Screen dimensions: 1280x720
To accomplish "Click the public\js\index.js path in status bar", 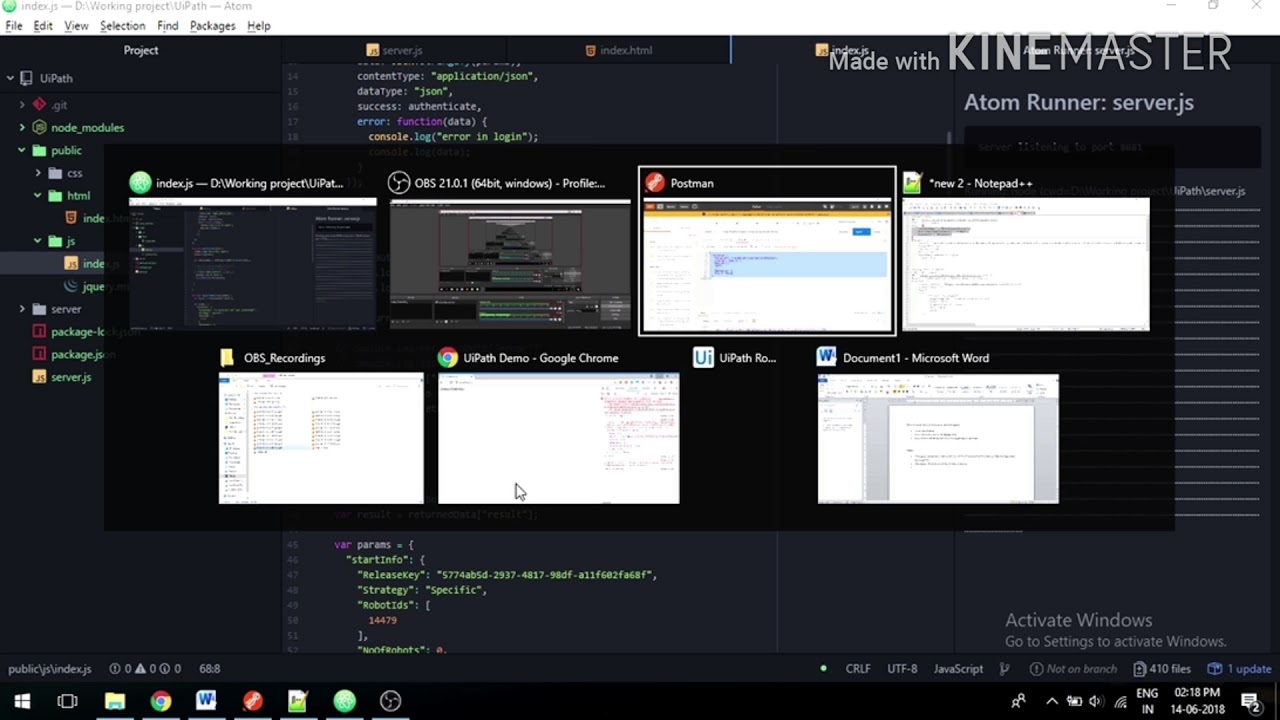I will tap(50, 669).
